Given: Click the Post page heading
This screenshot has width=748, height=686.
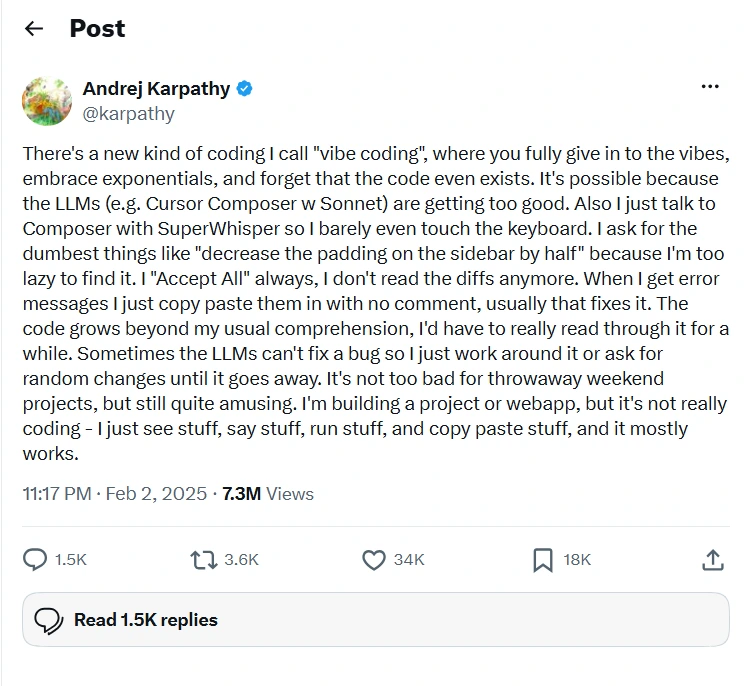Looking at the screenshot, I should point(97,29).
